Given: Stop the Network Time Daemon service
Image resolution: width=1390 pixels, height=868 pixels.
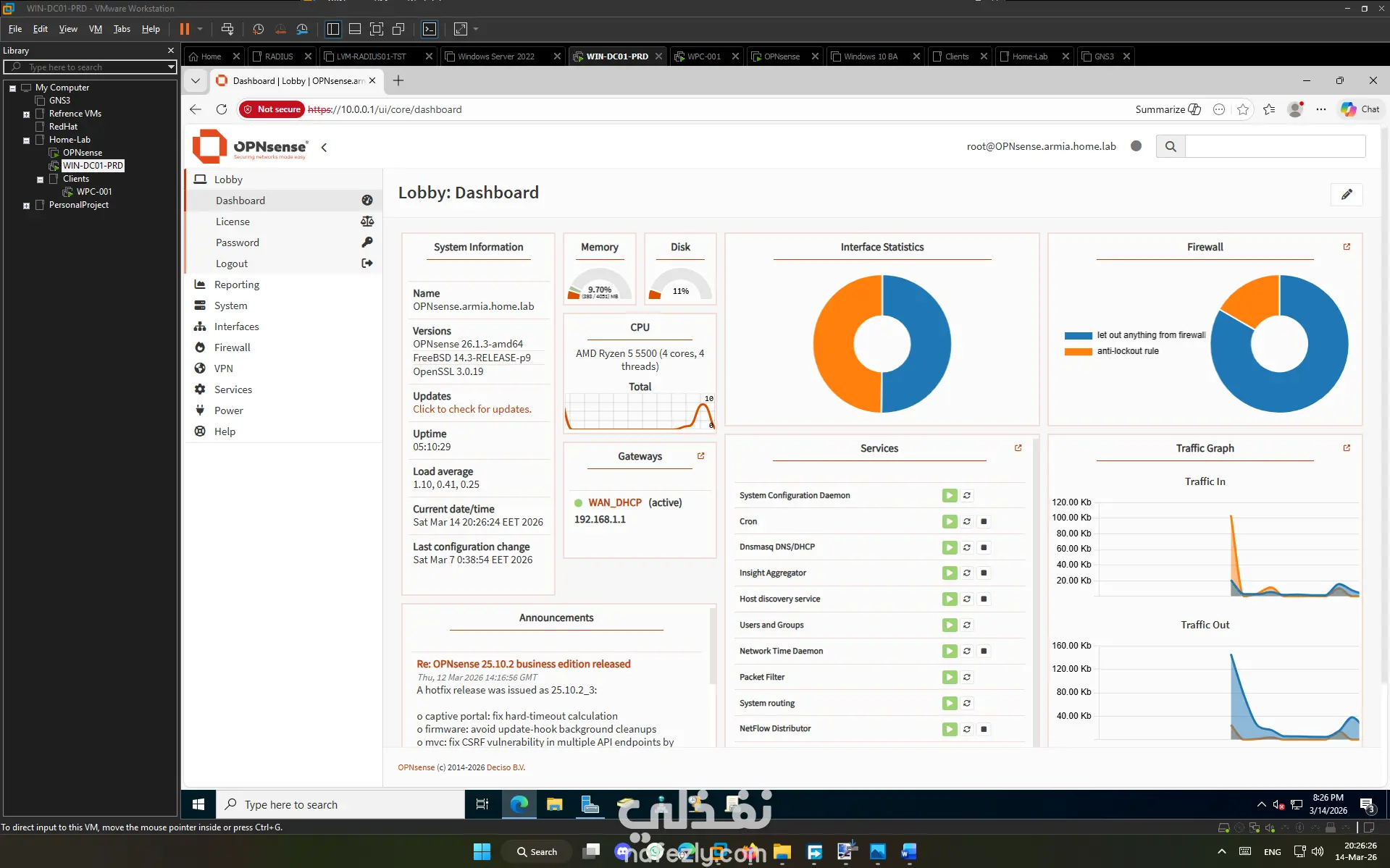Looking at the screenshot, I should click(x=984, y=651).
